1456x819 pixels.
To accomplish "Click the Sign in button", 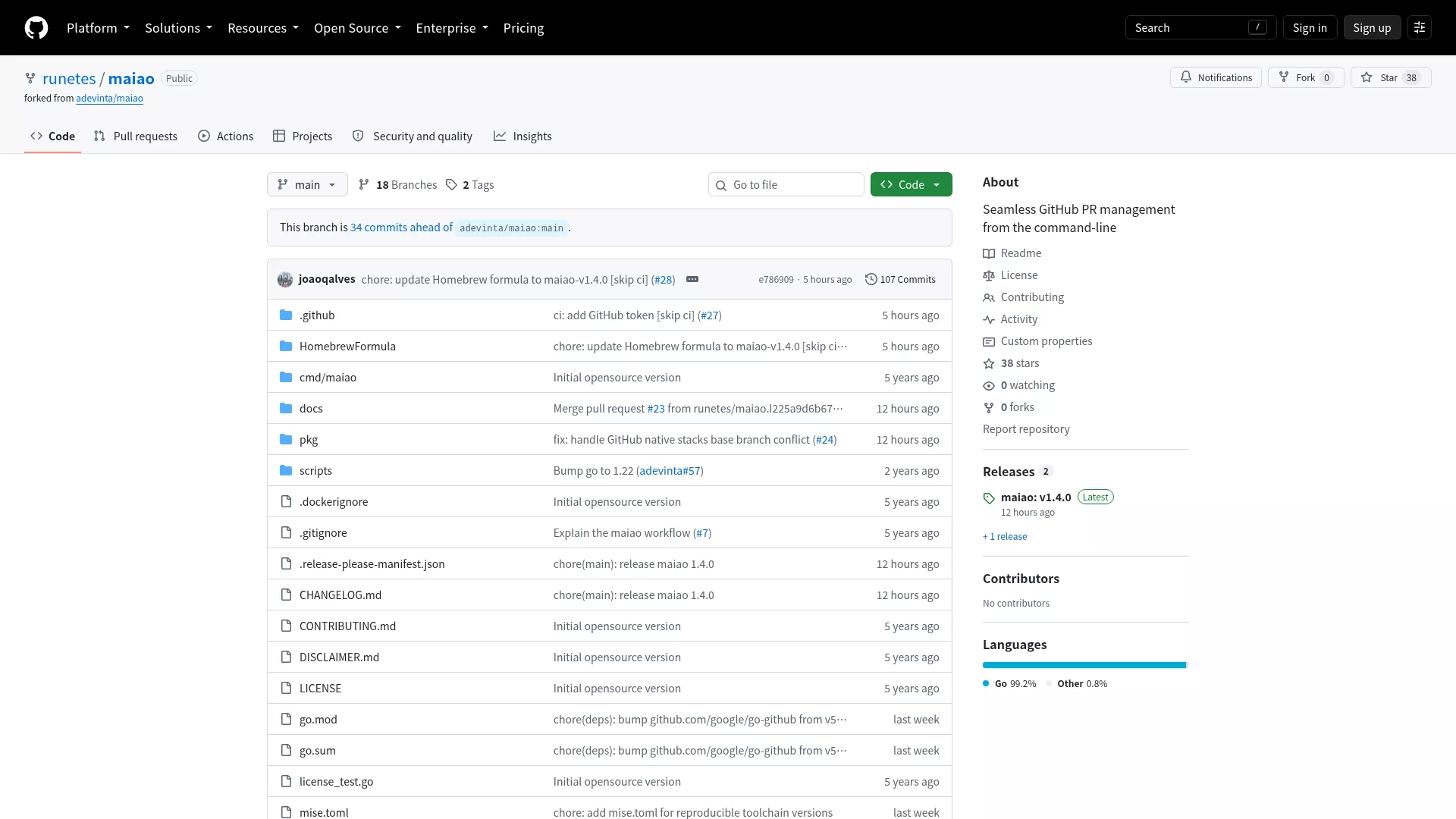I will (1310, 28).
